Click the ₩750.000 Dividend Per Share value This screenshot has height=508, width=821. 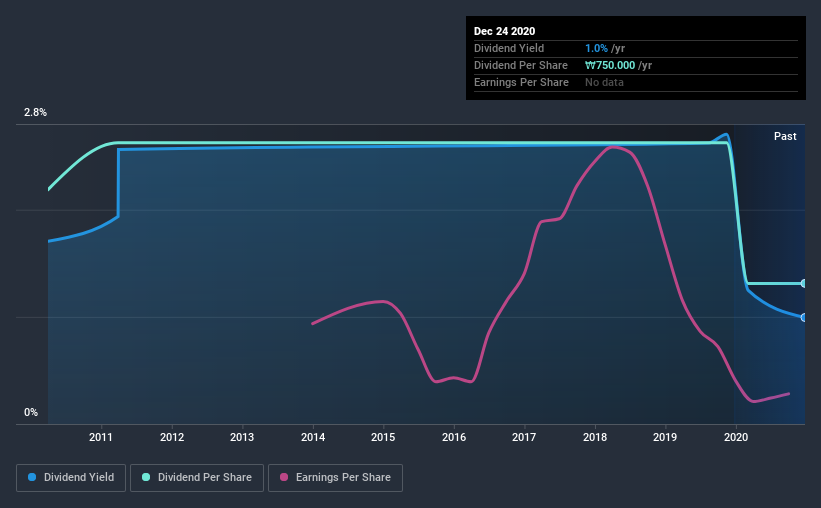pos(610,65)
